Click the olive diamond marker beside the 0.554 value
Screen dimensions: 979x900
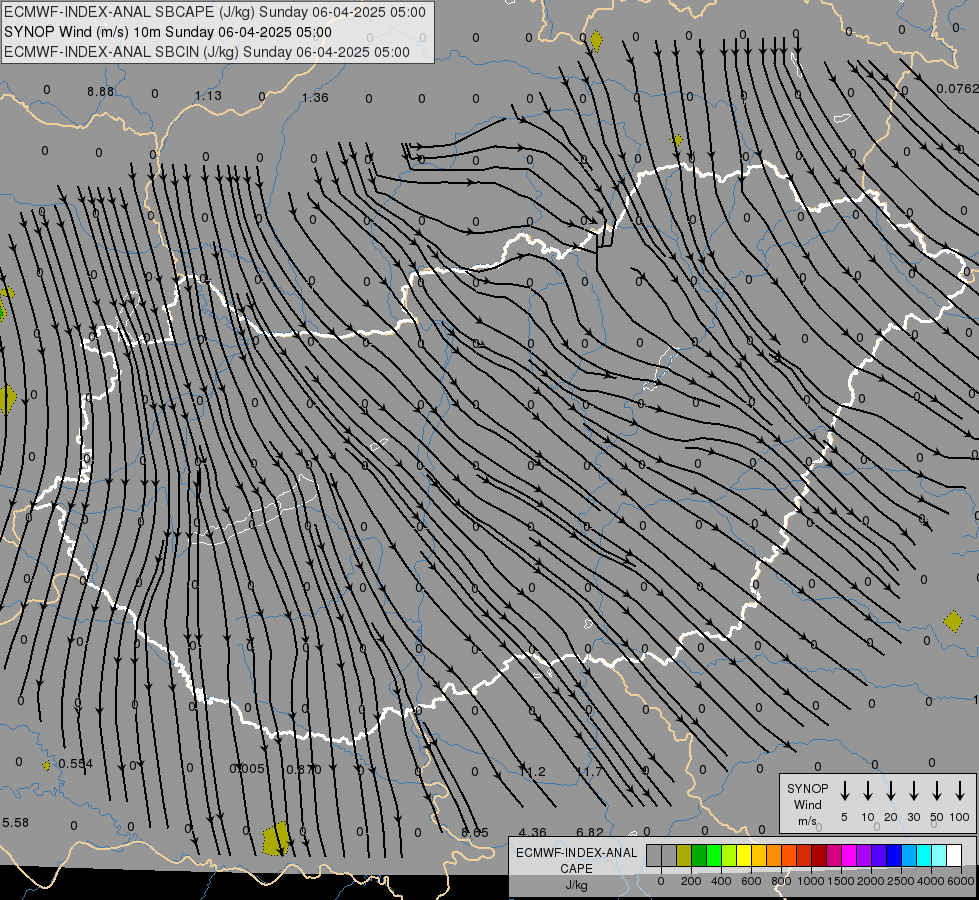tap(47, 765)
